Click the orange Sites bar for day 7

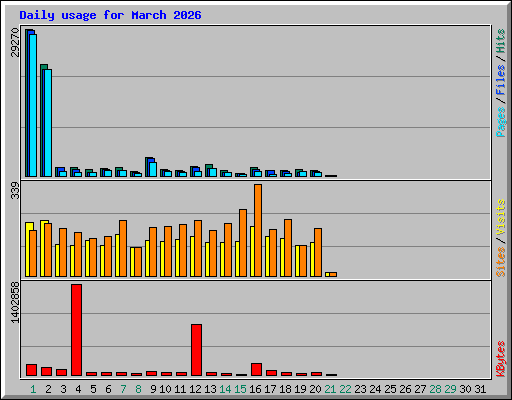123,248
